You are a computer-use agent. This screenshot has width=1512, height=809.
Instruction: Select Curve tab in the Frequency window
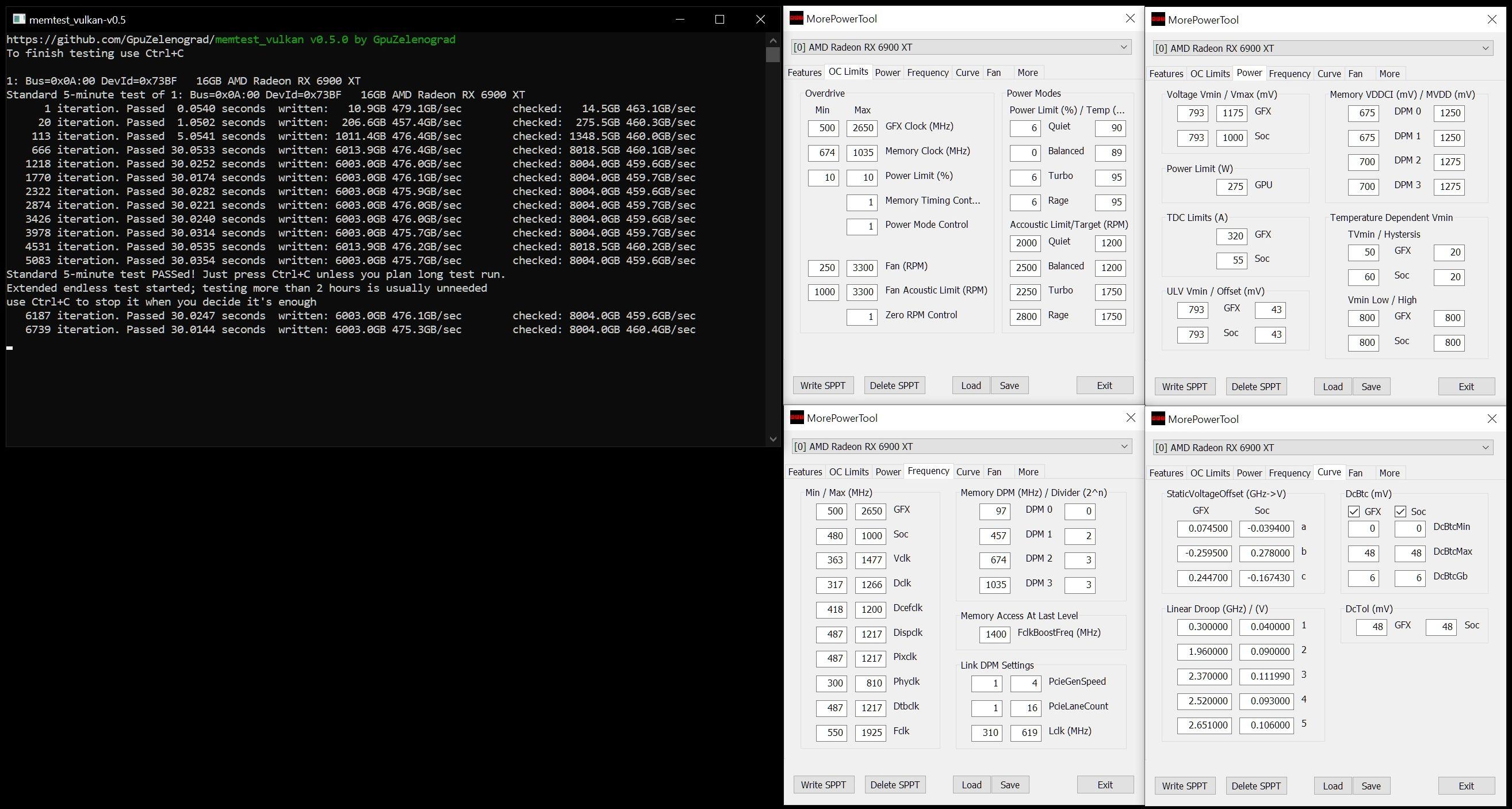coord(968,472)
